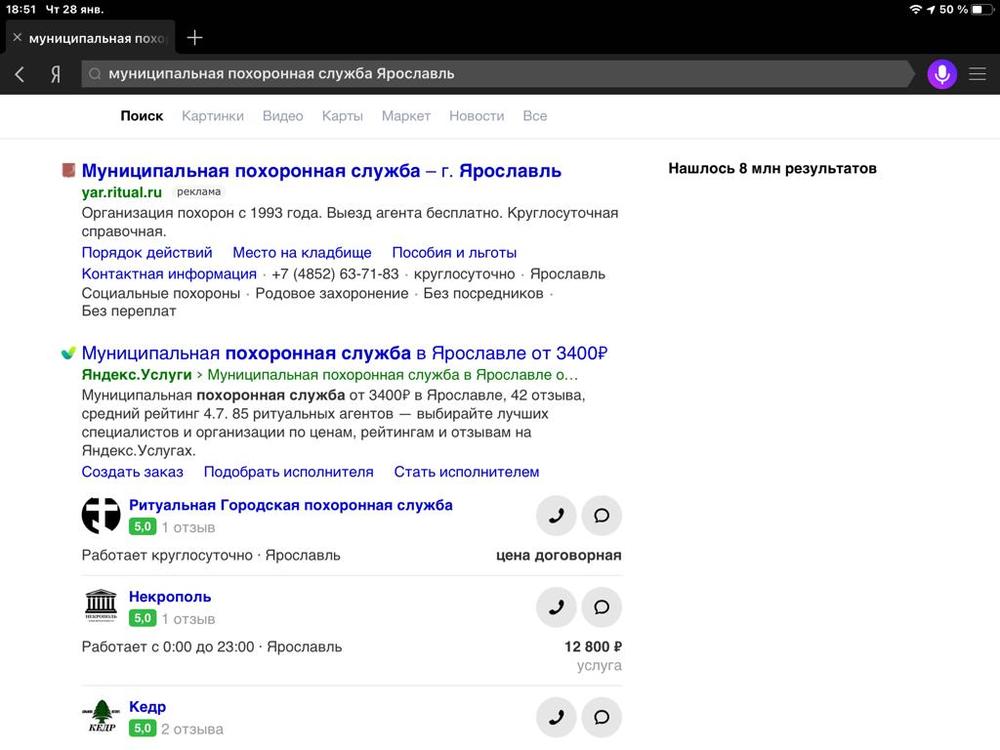Image resolution: width=1000 pixels, height=750 pixels.
Task: Click the red favicon of the yar.ritual.ru result
Action: [x=68, y=170]
